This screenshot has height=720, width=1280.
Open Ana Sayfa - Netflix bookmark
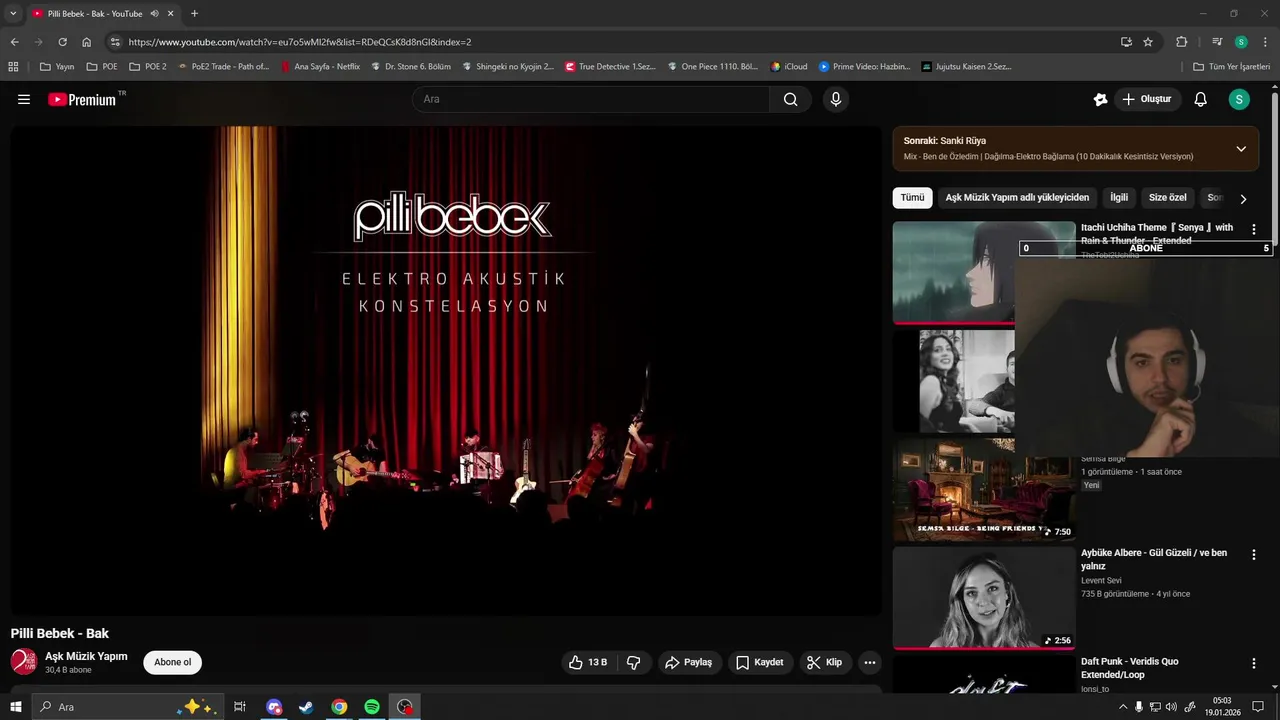coord(320,67)
